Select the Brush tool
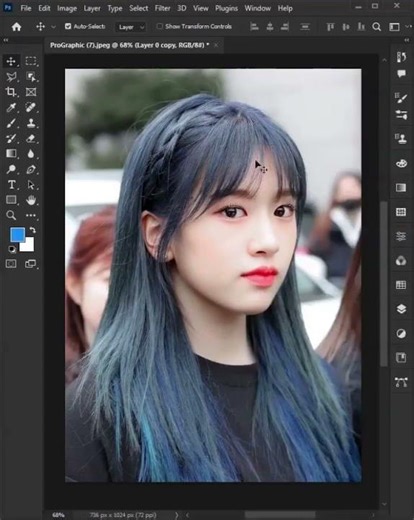Image resolution: width=414 pixels, height=520 pixels. [11, 123]
